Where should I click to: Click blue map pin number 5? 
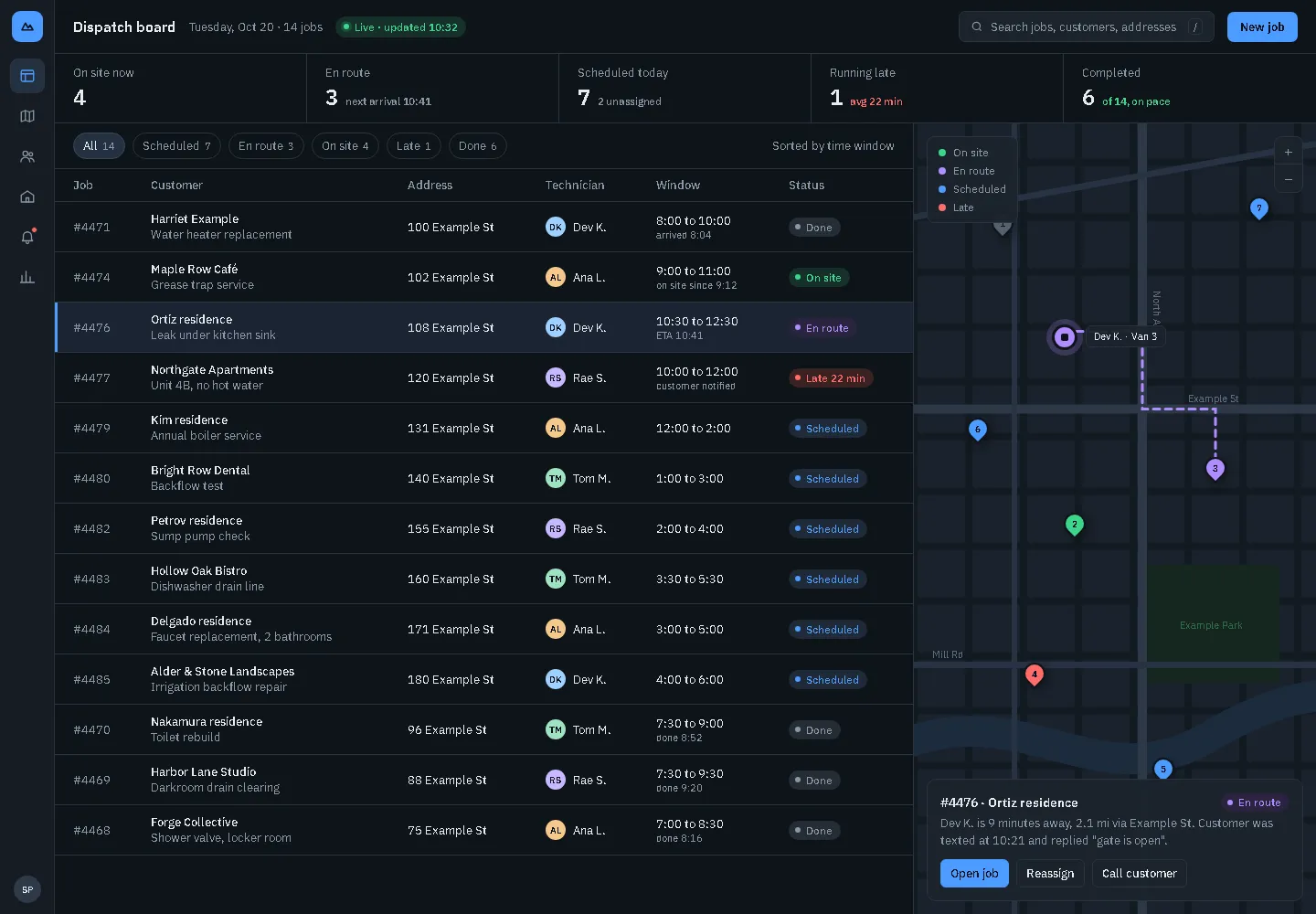coord(1163,771)
